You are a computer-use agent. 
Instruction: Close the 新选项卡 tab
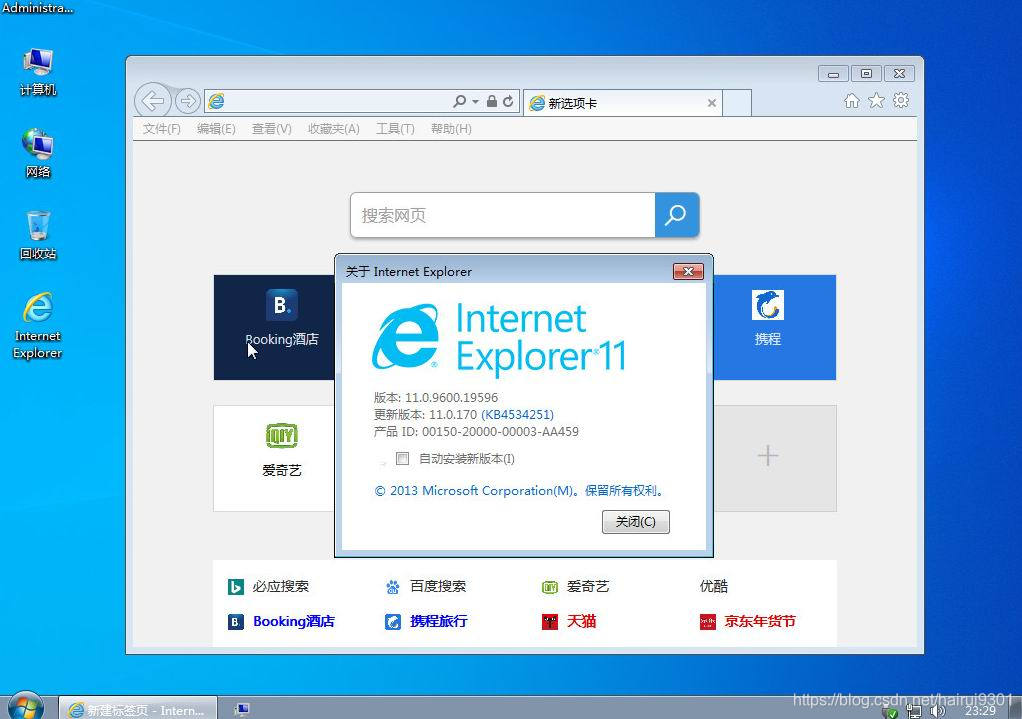712,103
